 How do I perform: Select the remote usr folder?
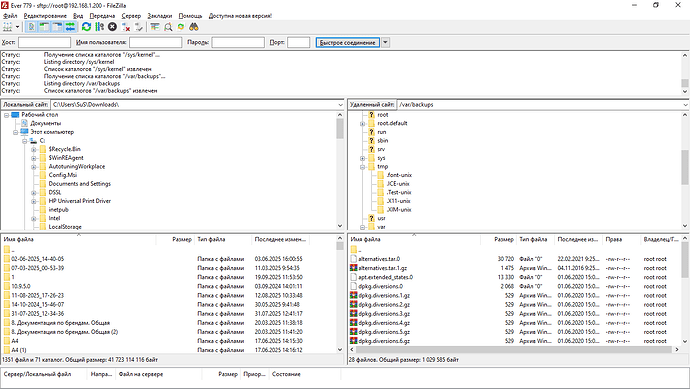382,218
